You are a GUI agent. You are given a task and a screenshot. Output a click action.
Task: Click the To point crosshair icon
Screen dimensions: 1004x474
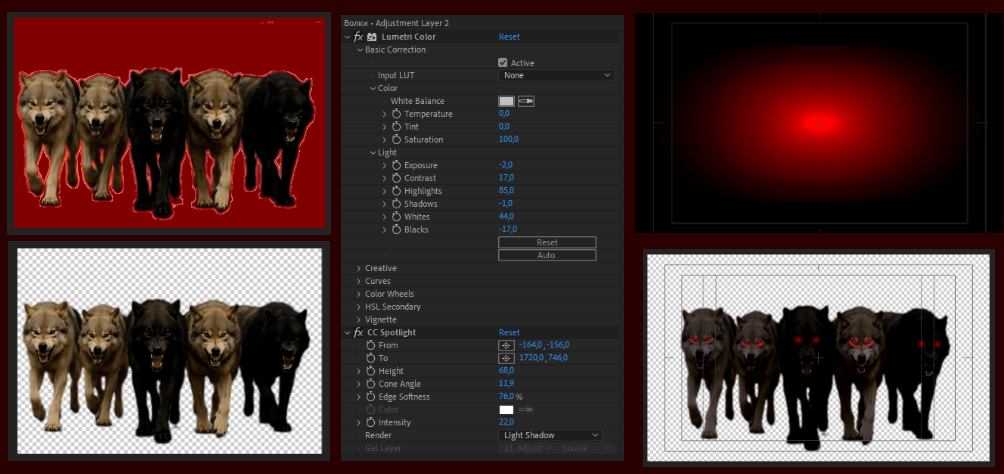tap(506, 358)
